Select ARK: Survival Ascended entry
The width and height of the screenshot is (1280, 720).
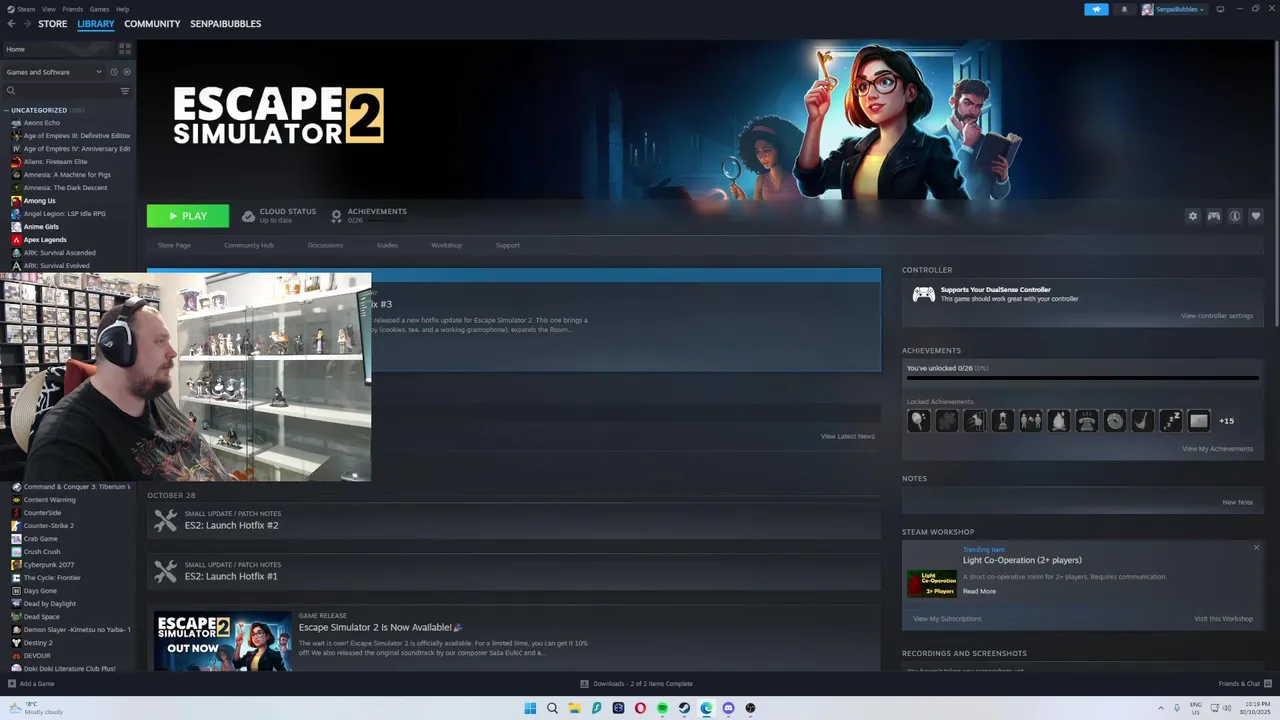point(59,253)
